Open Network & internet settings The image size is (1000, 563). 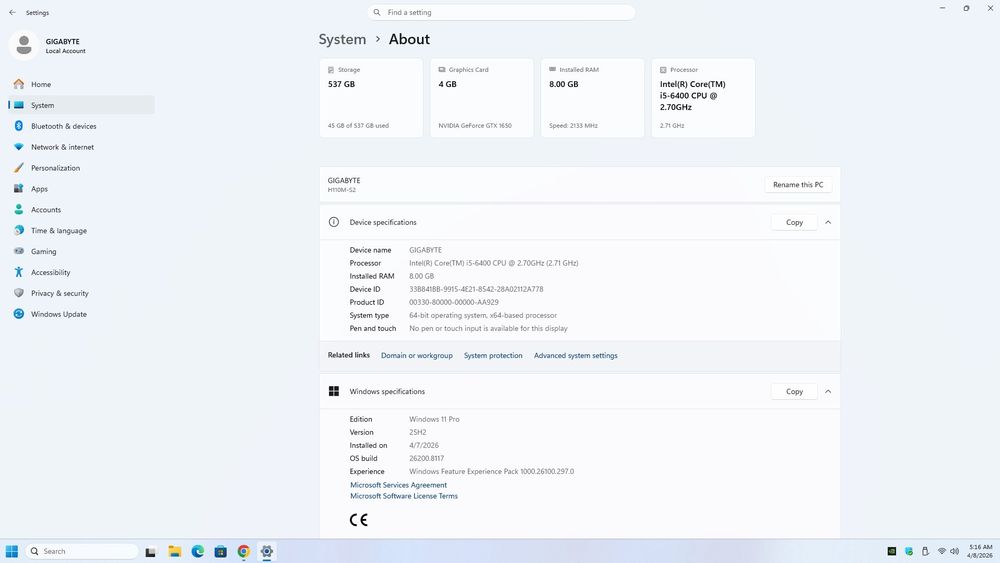tap(81, 147)
